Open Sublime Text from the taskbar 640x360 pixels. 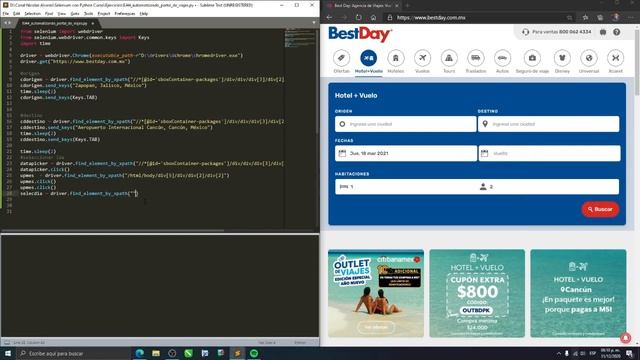pyautogui.click(x=237, y=353)
